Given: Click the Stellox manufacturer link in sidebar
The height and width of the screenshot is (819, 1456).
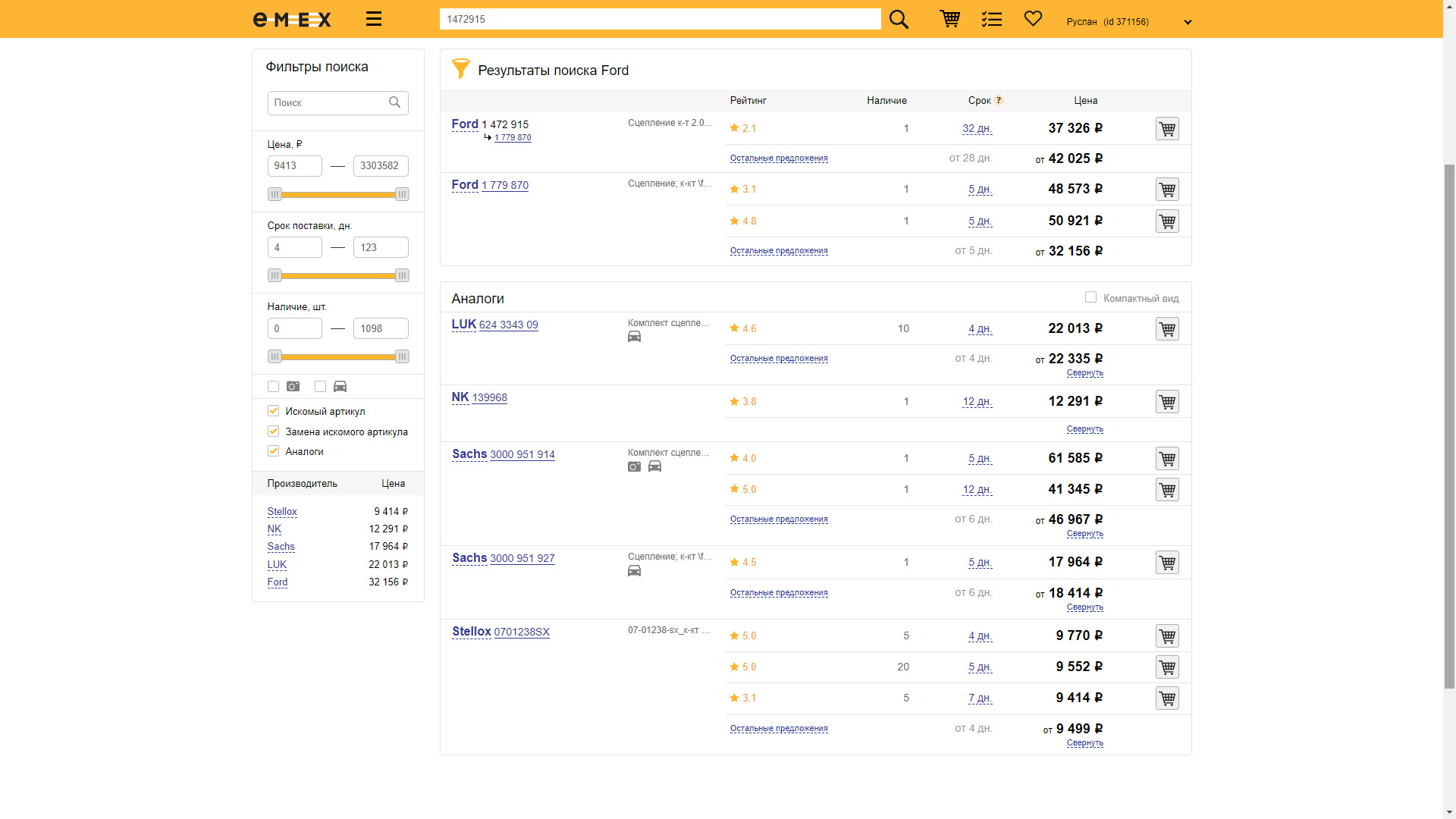Looking at the screenshot, I should tap(282, 512).
